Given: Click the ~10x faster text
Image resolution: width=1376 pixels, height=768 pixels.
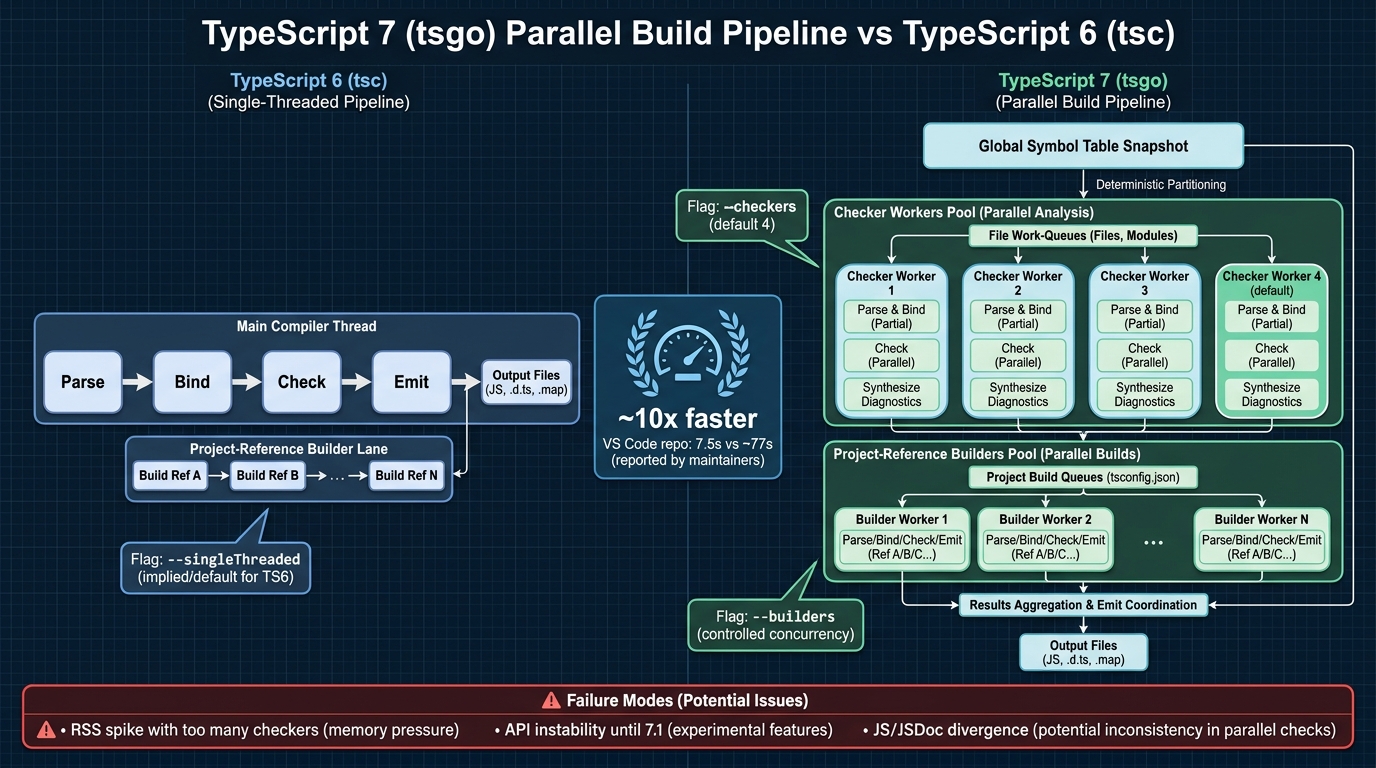Looking at the screenshot, I should coord(686,418).
